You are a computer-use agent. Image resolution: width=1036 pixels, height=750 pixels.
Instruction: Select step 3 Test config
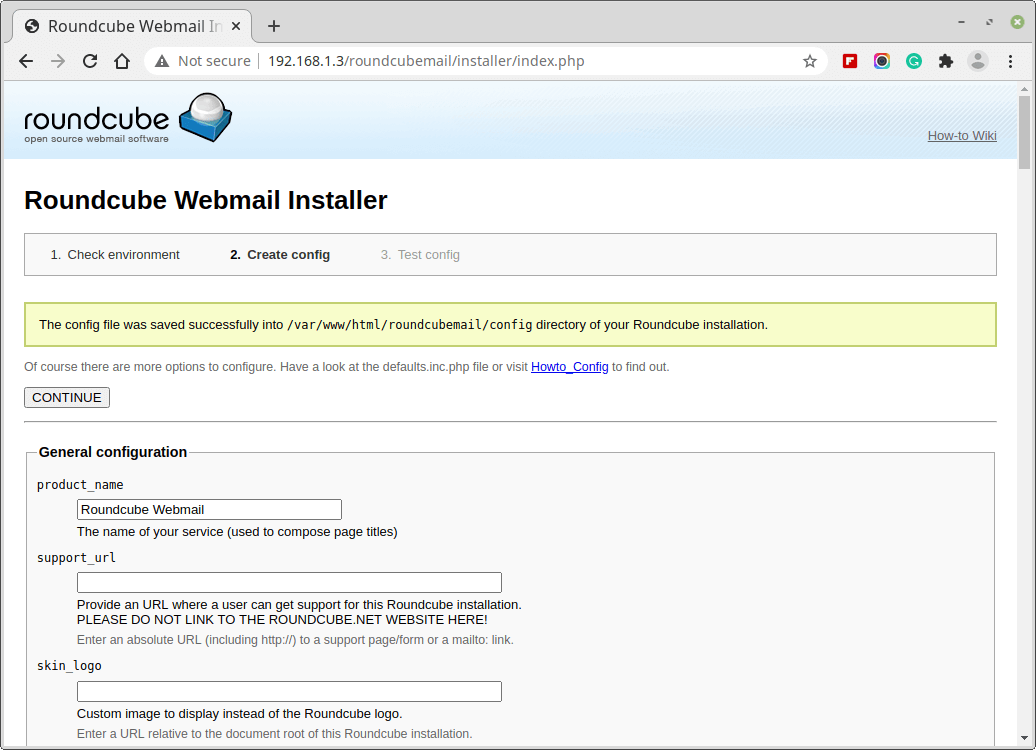(x=420, y=255)
